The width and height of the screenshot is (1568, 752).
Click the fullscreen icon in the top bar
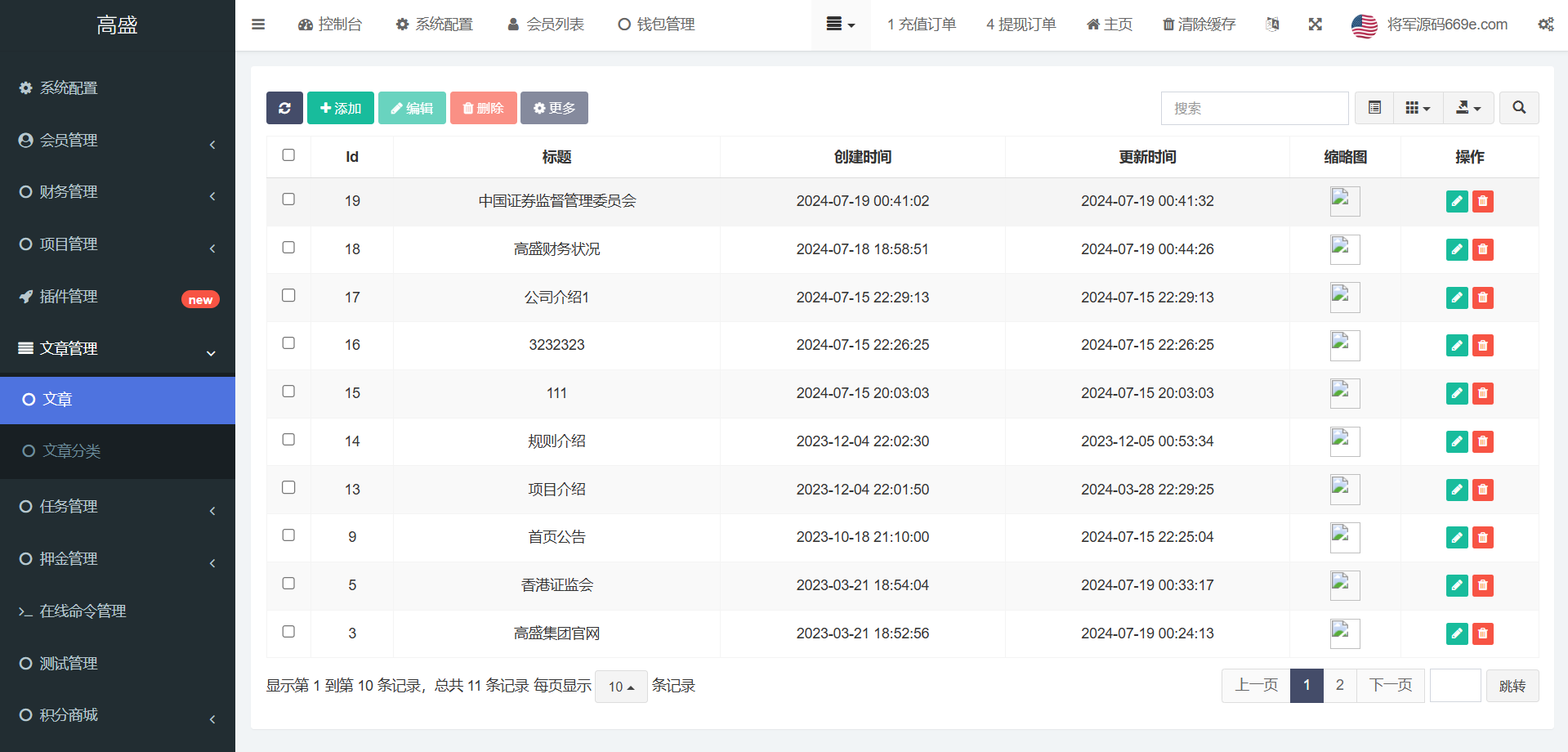pos(1315,25)
